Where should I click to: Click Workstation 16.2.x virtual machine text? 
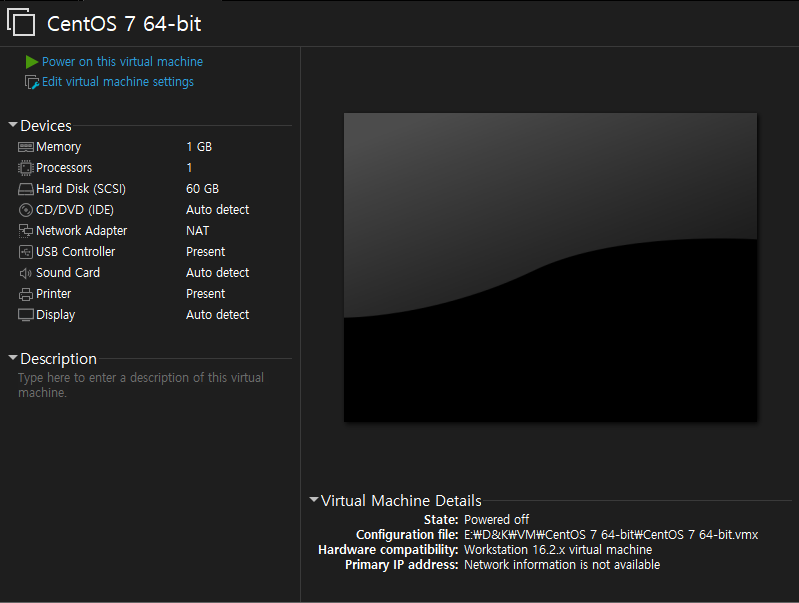[x=558, y=550]
